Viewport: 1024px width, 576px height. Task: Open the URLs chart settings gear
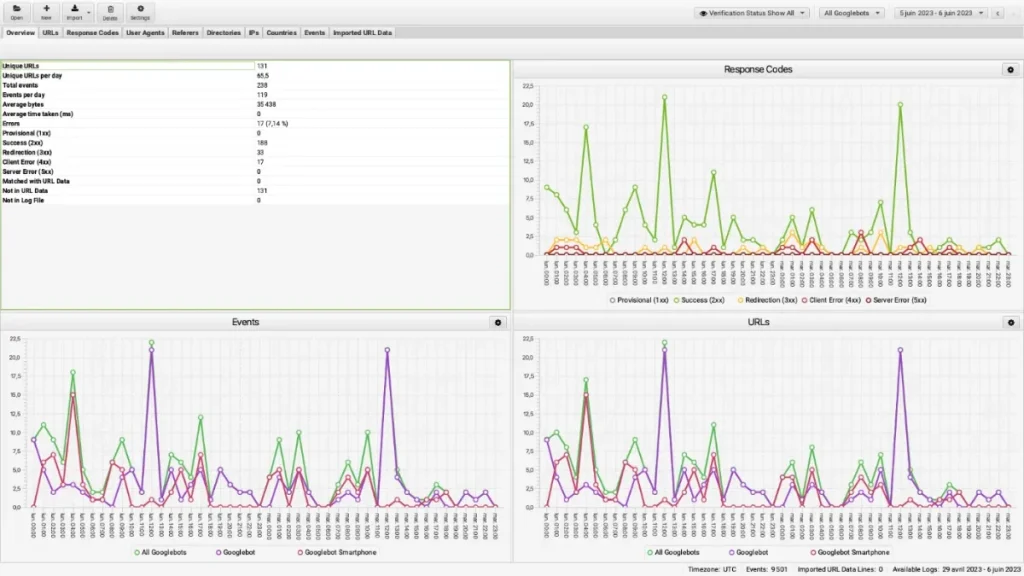coord(1010,322)
